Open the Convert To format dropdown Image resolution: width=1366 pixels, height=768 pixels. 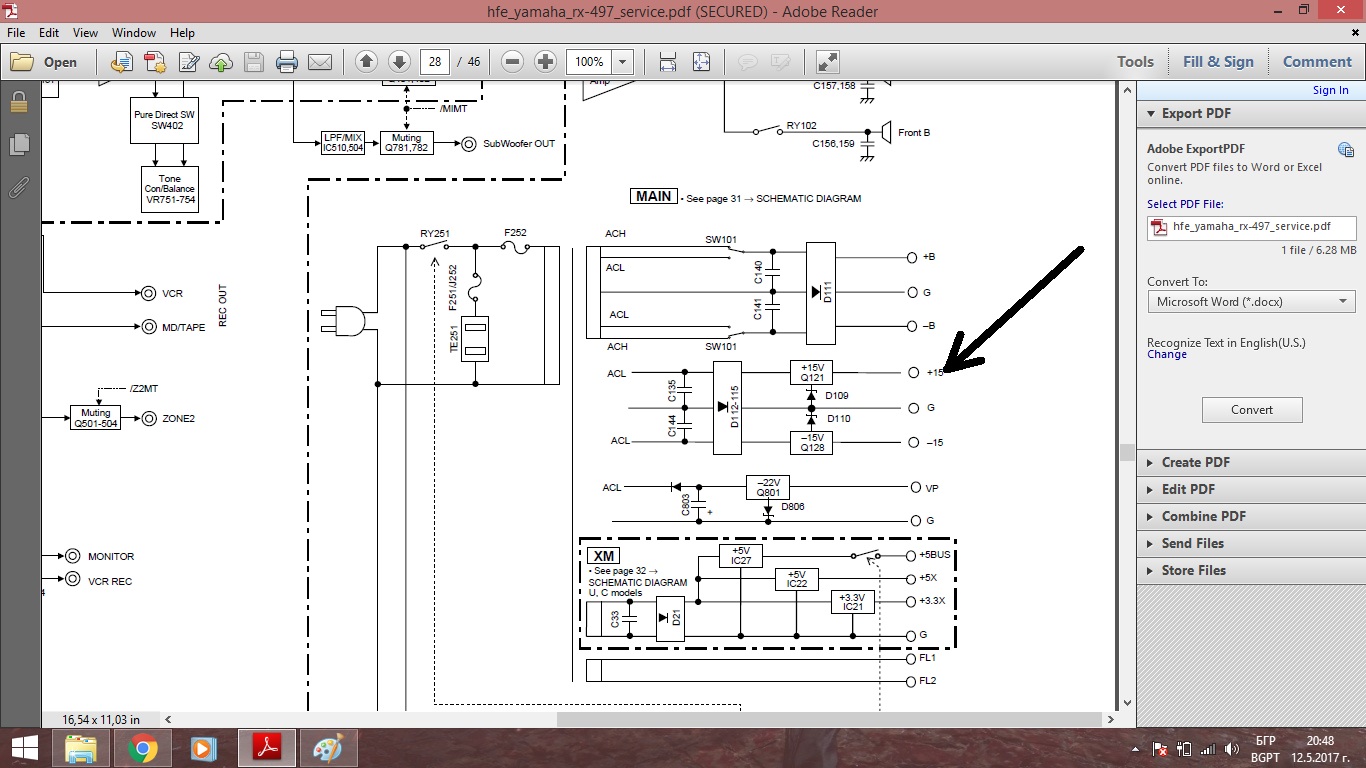(x=1252, y=302)
